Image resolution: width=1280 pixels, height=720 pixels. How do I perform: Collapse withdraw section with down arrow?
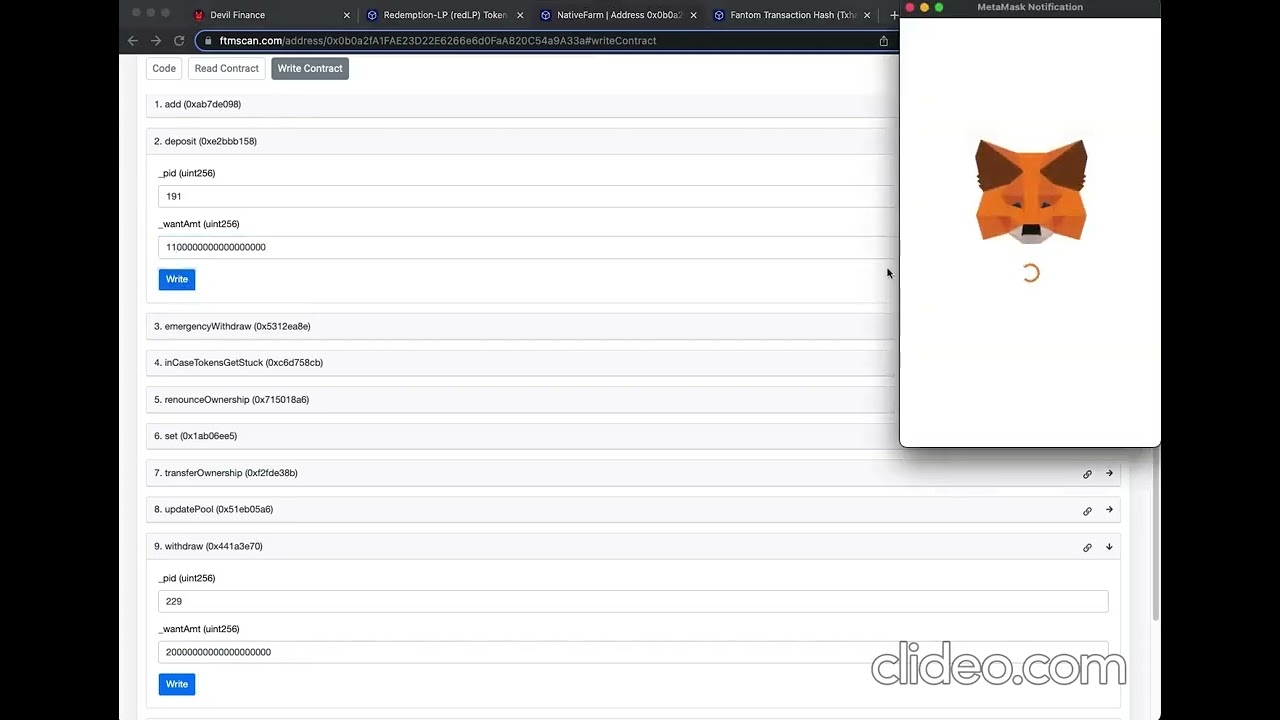click(x=1109, y=547)
